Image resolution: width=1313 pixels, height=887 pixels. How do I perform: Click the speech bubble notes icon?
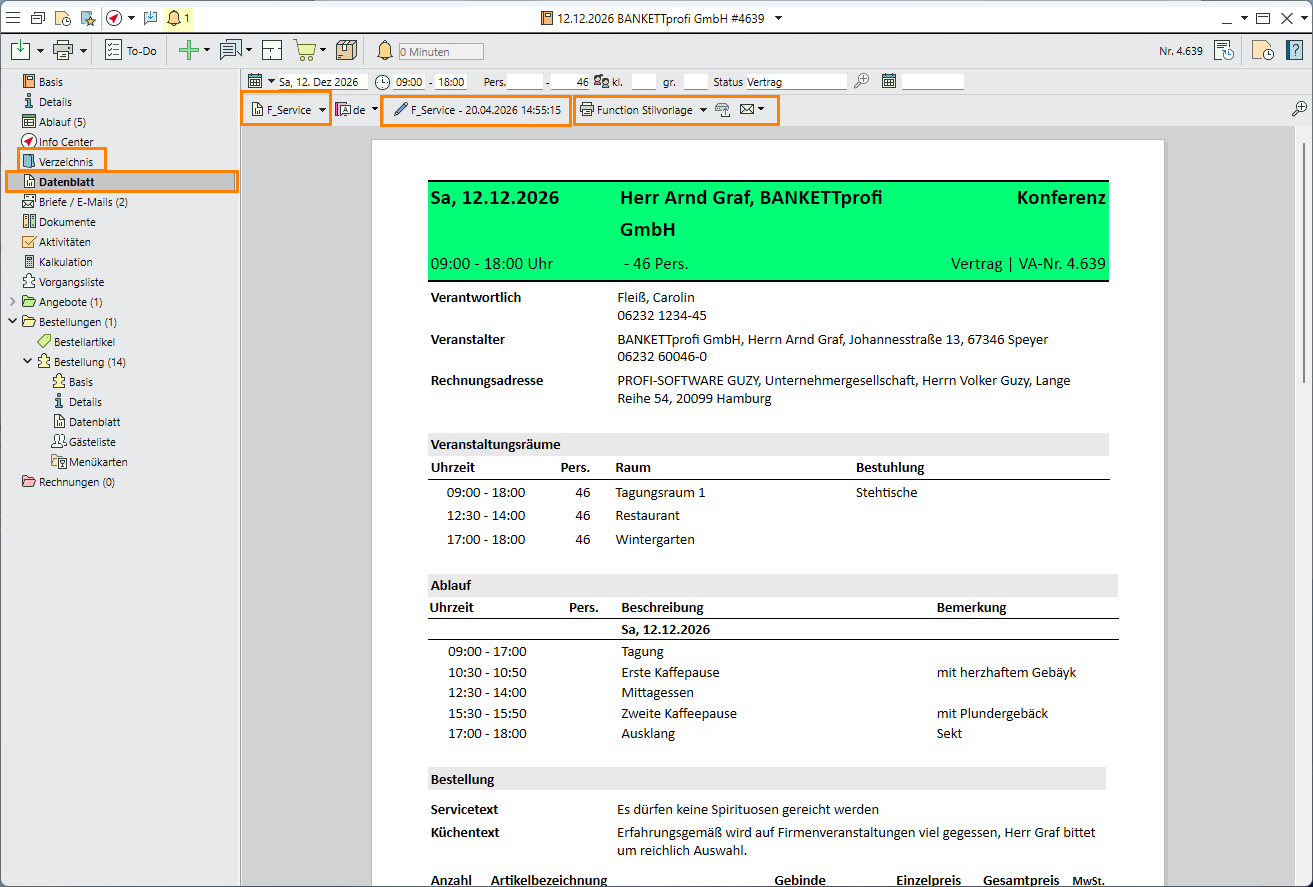[x=230, y=50]
